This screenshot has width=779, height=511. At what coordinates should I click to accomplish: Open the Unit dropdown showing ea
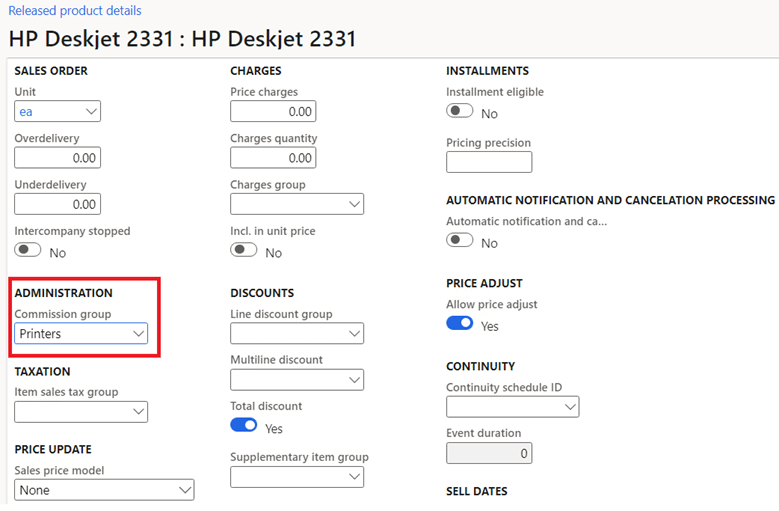tap(57, 111)
